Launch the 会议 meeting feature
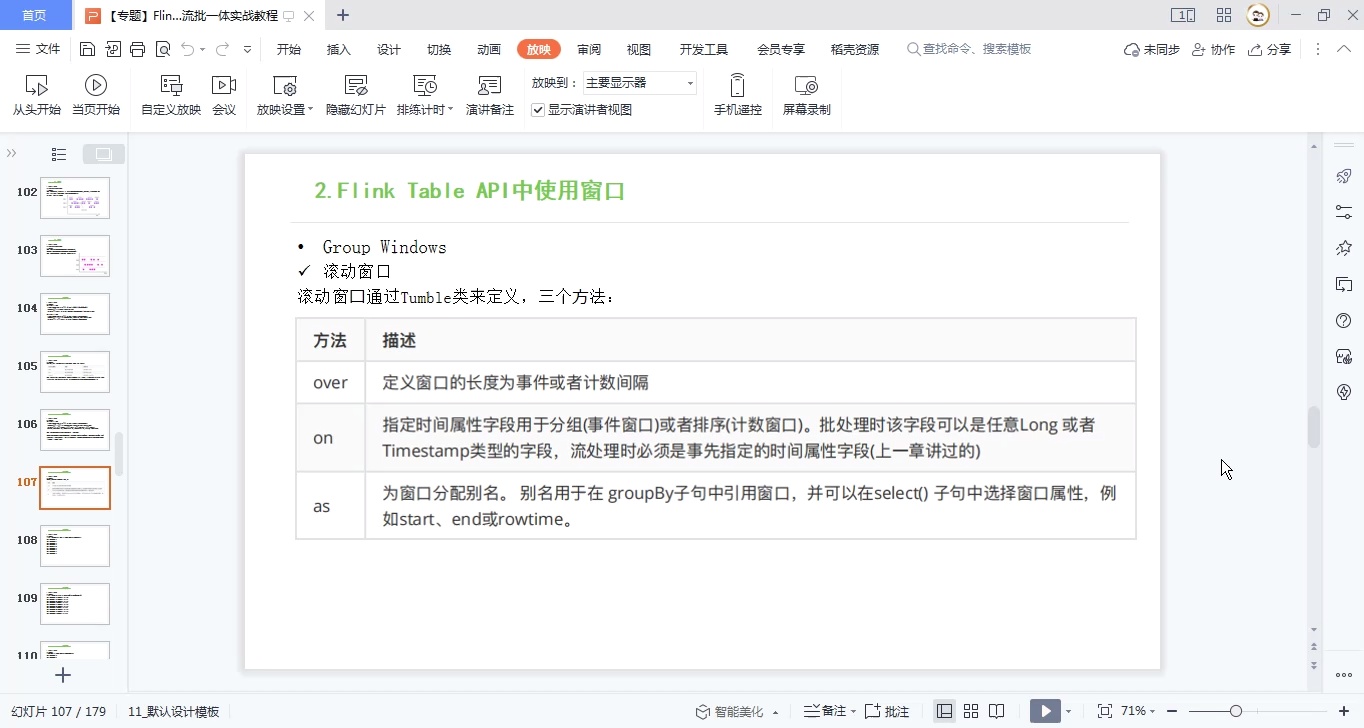Viewport: 1364px width, 728px height. 224,95
